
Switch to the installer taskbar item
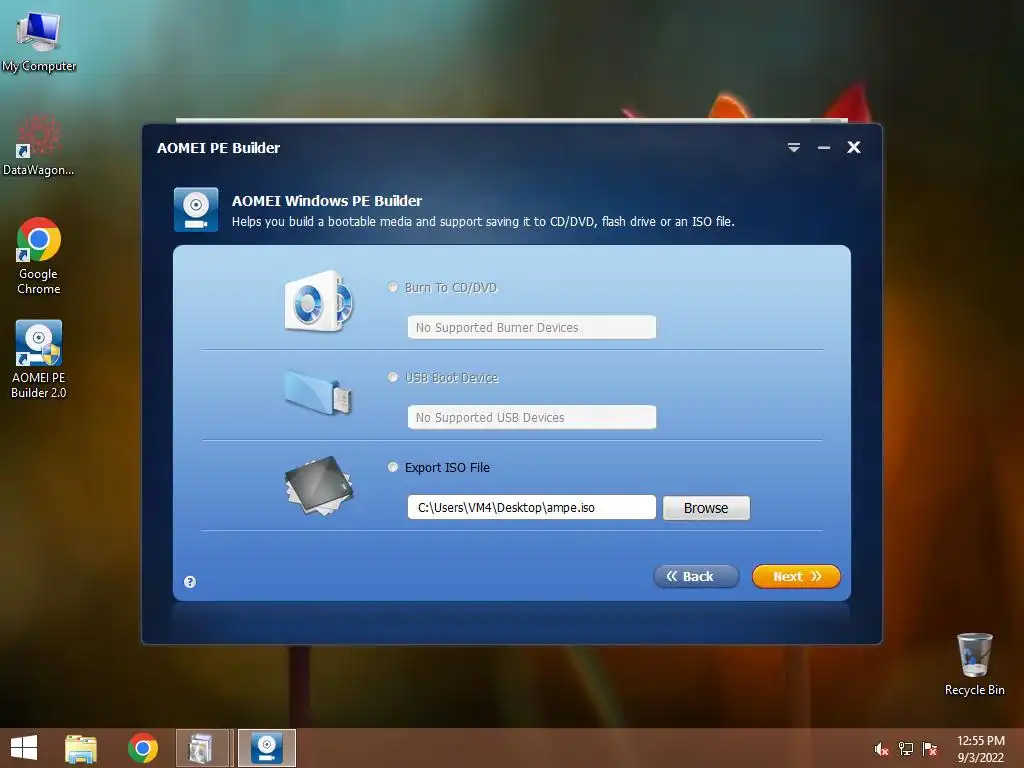(202, 748)
